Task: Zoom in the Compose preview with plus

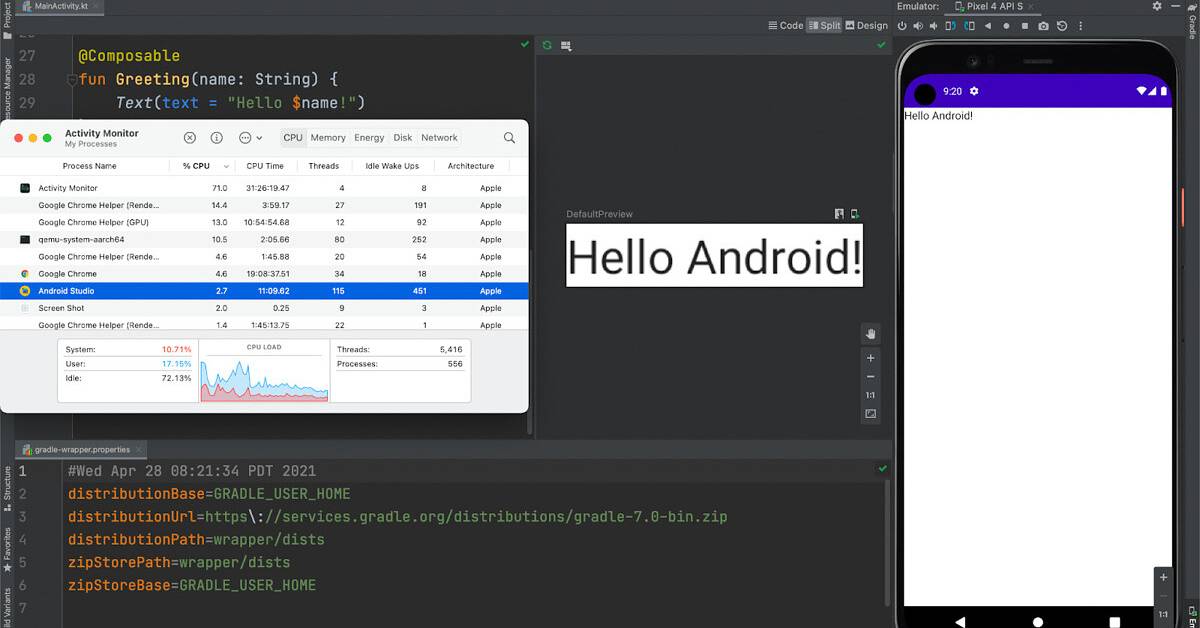Action: coord(870,358)
